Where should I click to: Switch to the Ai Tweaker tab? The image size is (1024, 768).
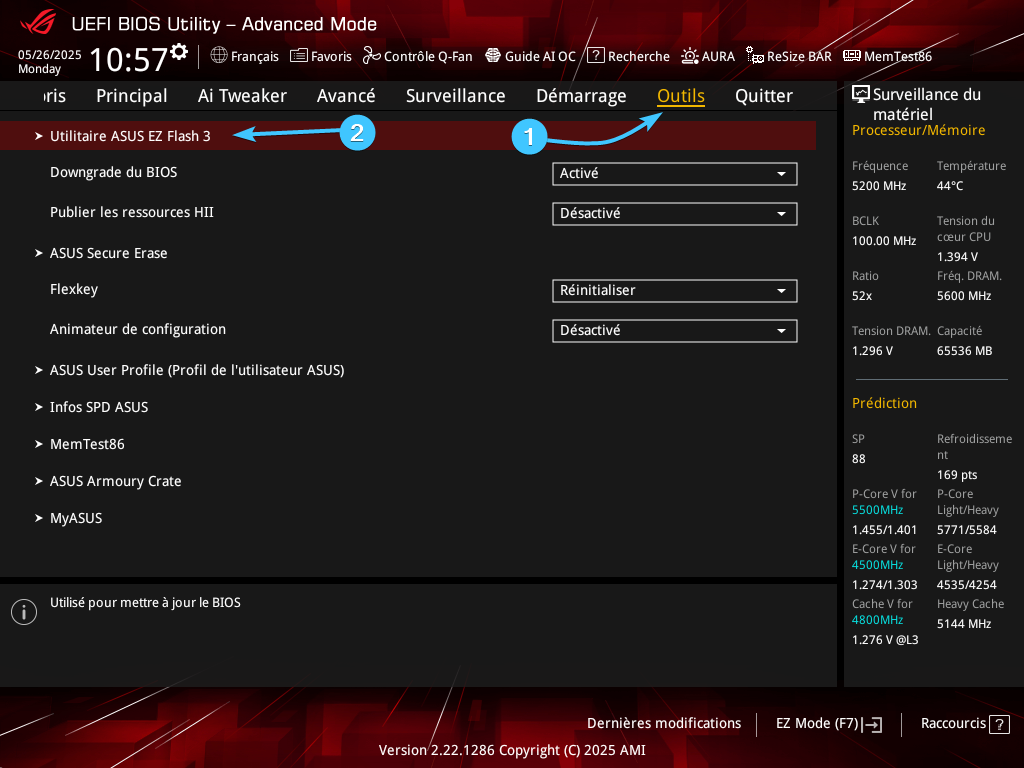coord(242,96)
